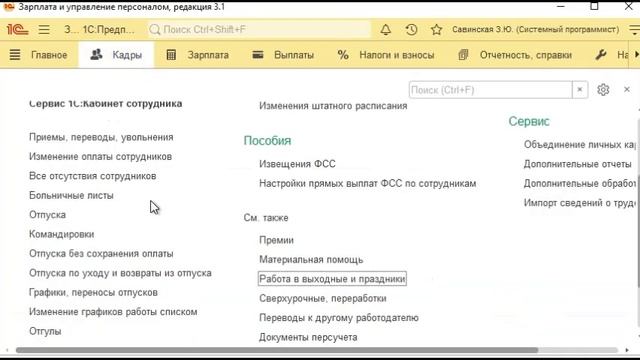Click the horizontal scrollbar right arrow
Screen dimensions: 640x360
tap(627, 350)
